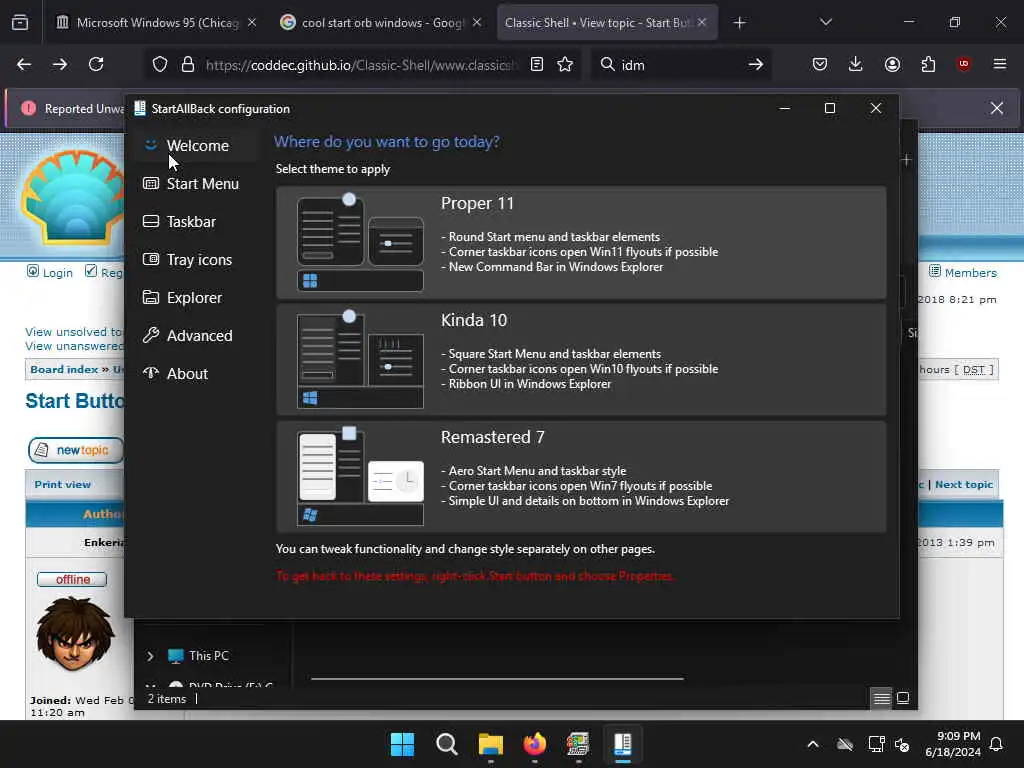
Task: Open the list all tabs dropdown
Action: (x=826, y=22)
